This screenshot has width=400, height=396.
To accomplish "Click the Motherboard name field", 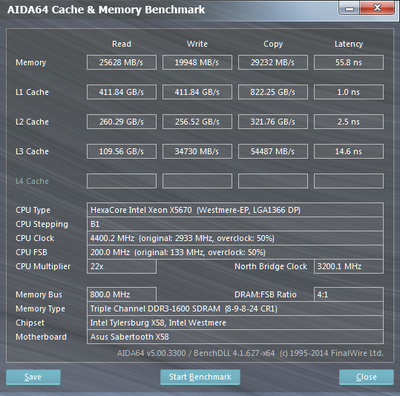I will (235, 337).
